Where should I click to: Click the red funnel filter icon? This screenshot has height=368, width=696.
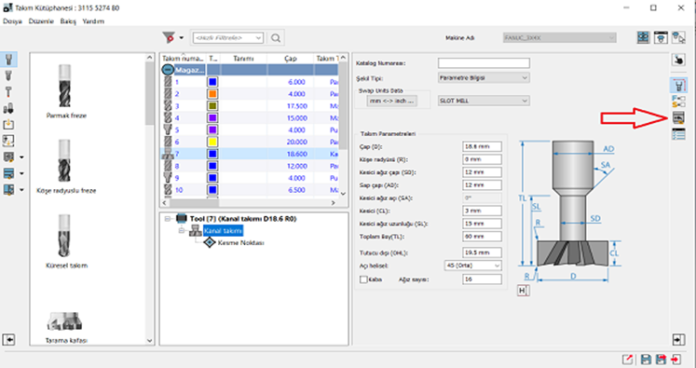coord(169,38)
